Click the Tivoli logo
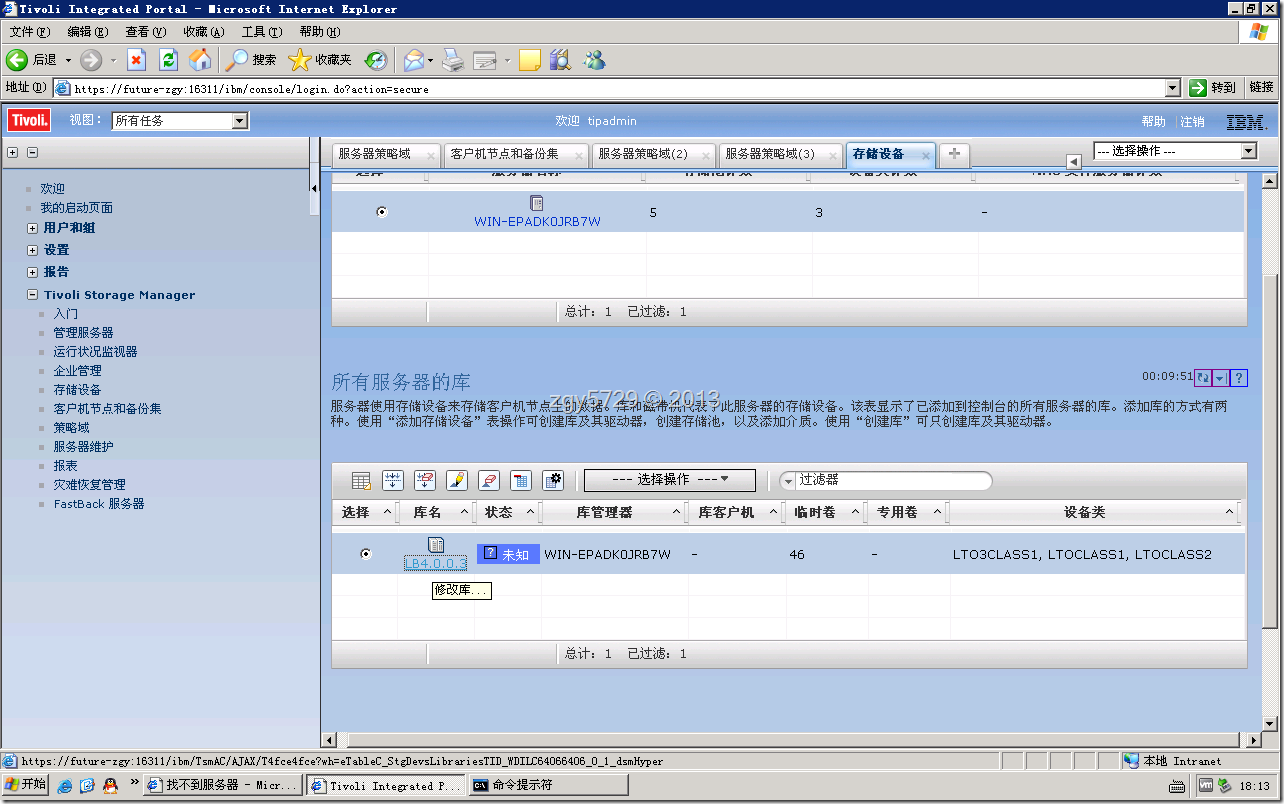 click(29, 121)
